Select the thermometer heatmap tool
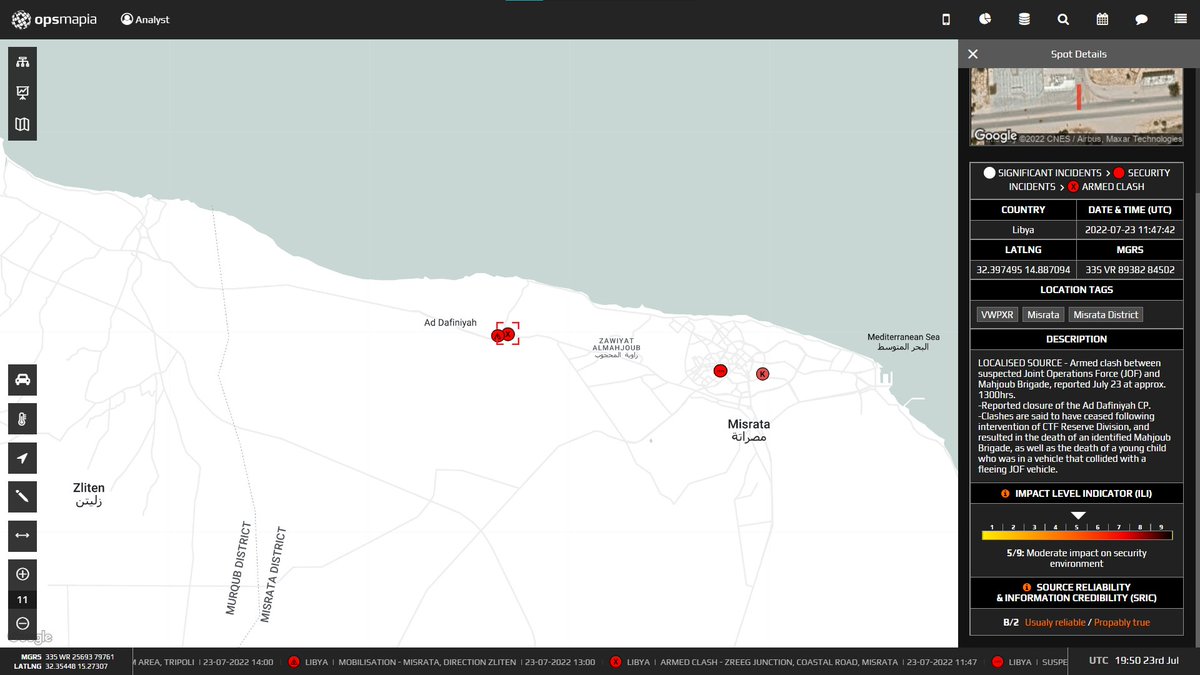Screen dimensions: 1200x675 [x=23, y=419]
